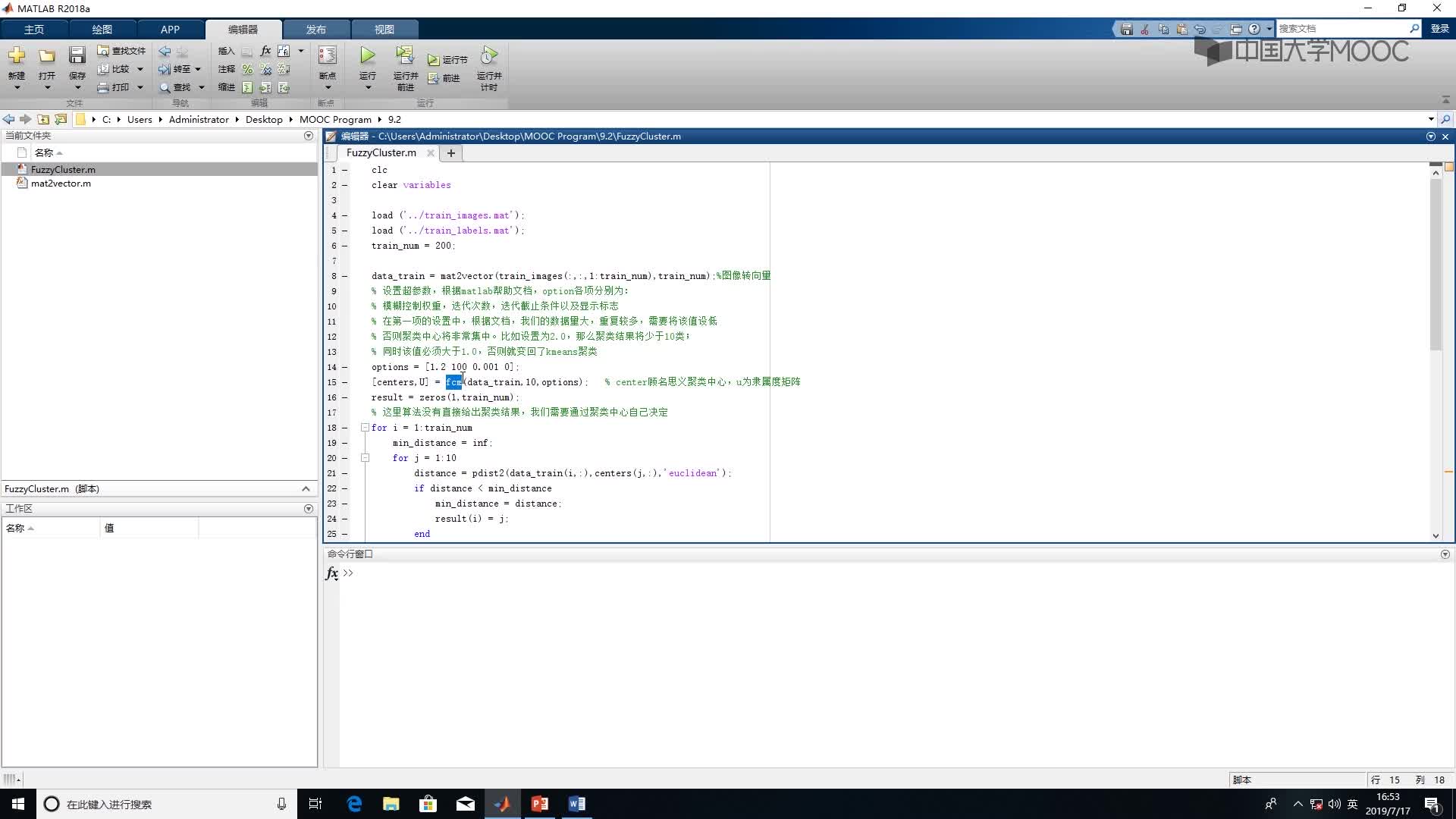Click the fx insert function icon
This screenshot has width=1456, height=819.
point(265,51)
